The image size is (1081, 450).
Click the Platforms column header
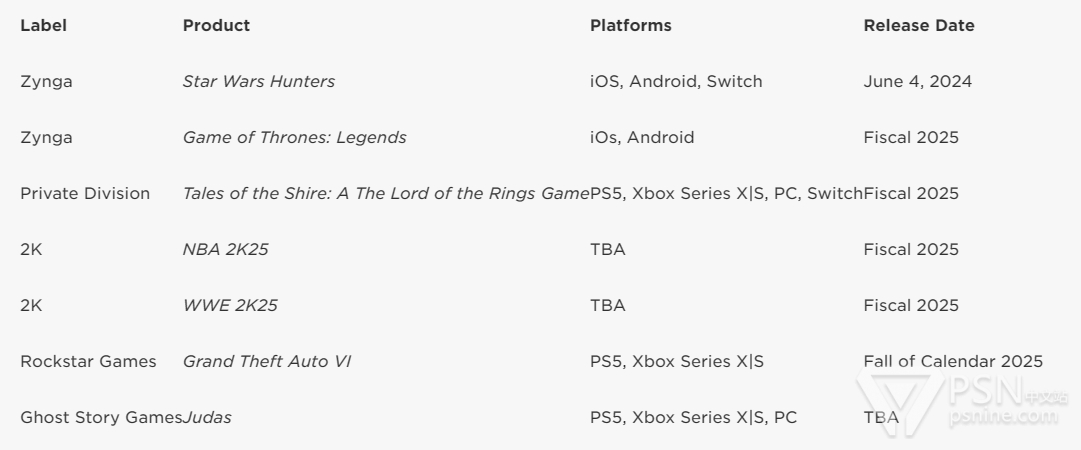click(630, 25)
